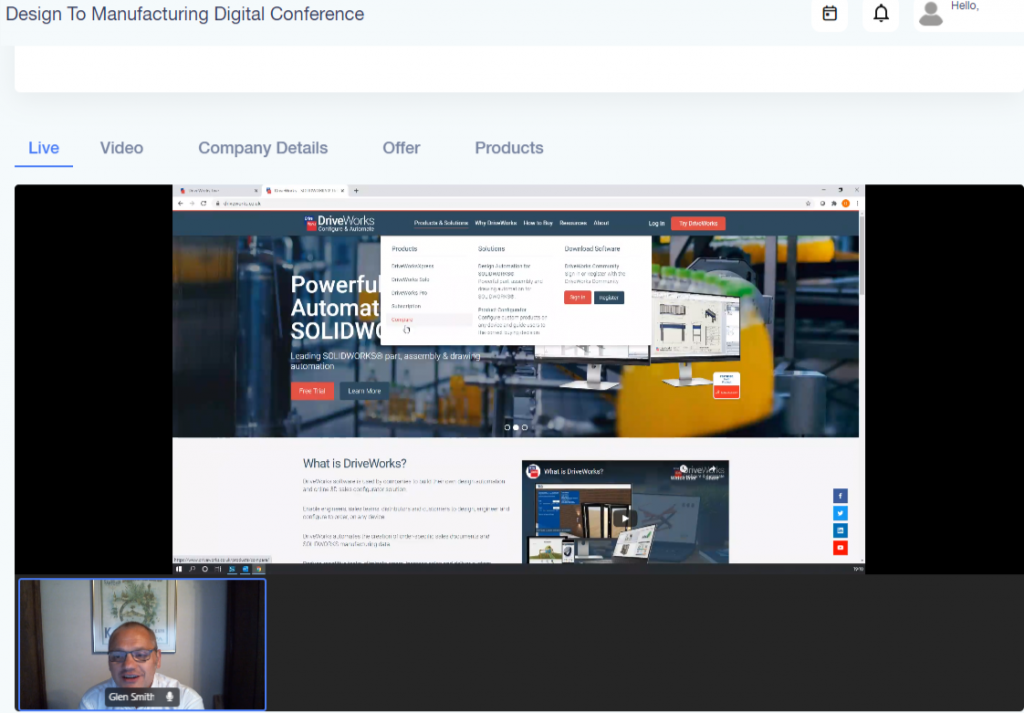Select DriveWorks Pro in Products list
The width and height of the screenshot is (1024, 713).
tap(409, 293)
